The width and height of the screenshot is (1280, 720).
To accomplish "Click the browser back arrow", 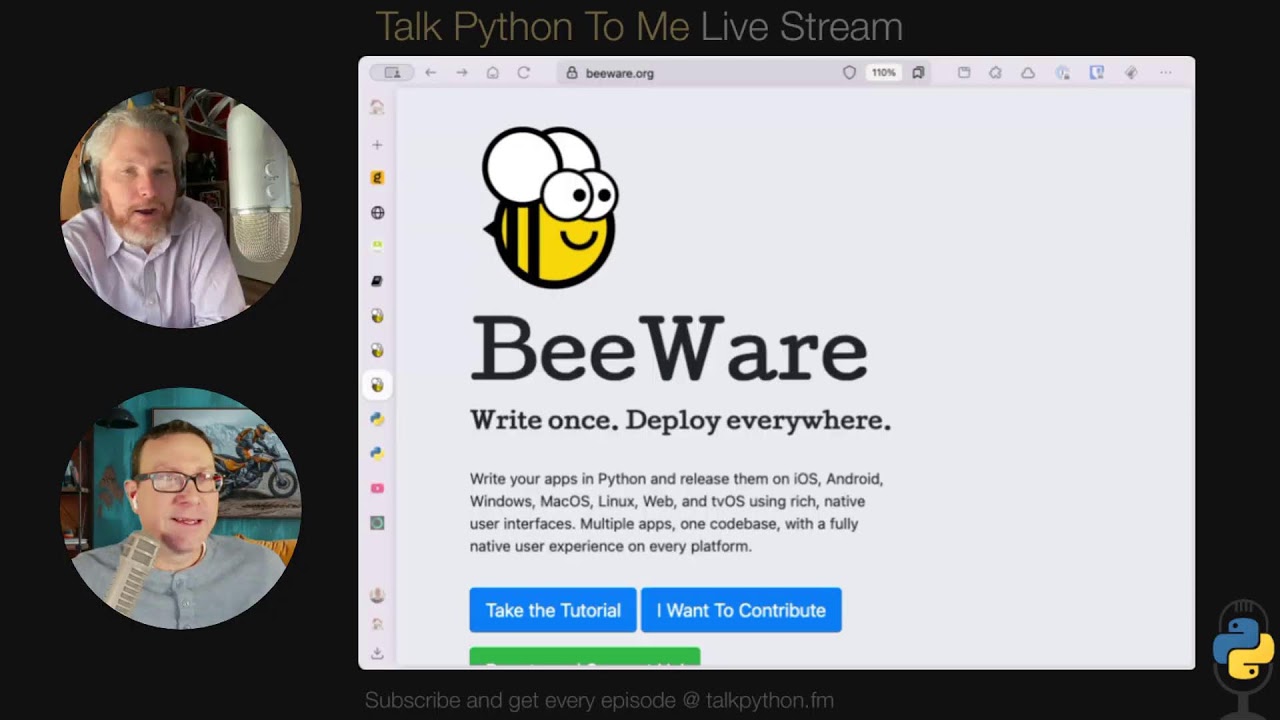I will 431,73.
